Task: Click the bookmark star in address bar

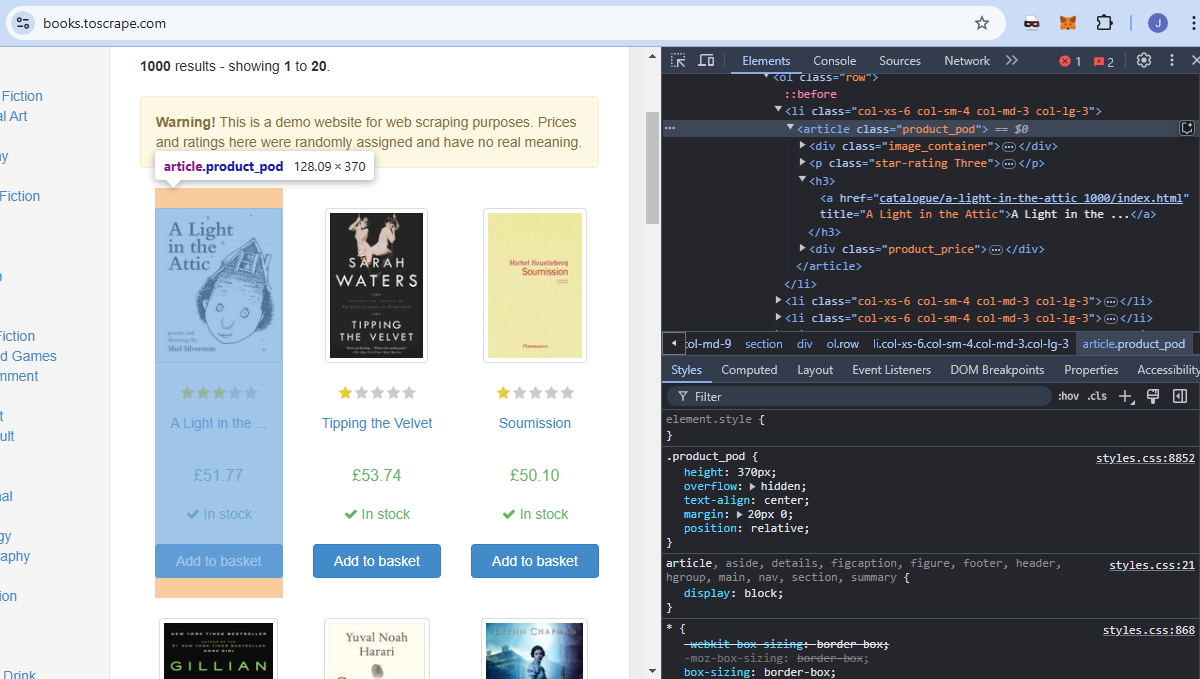Action: [983, 22]
